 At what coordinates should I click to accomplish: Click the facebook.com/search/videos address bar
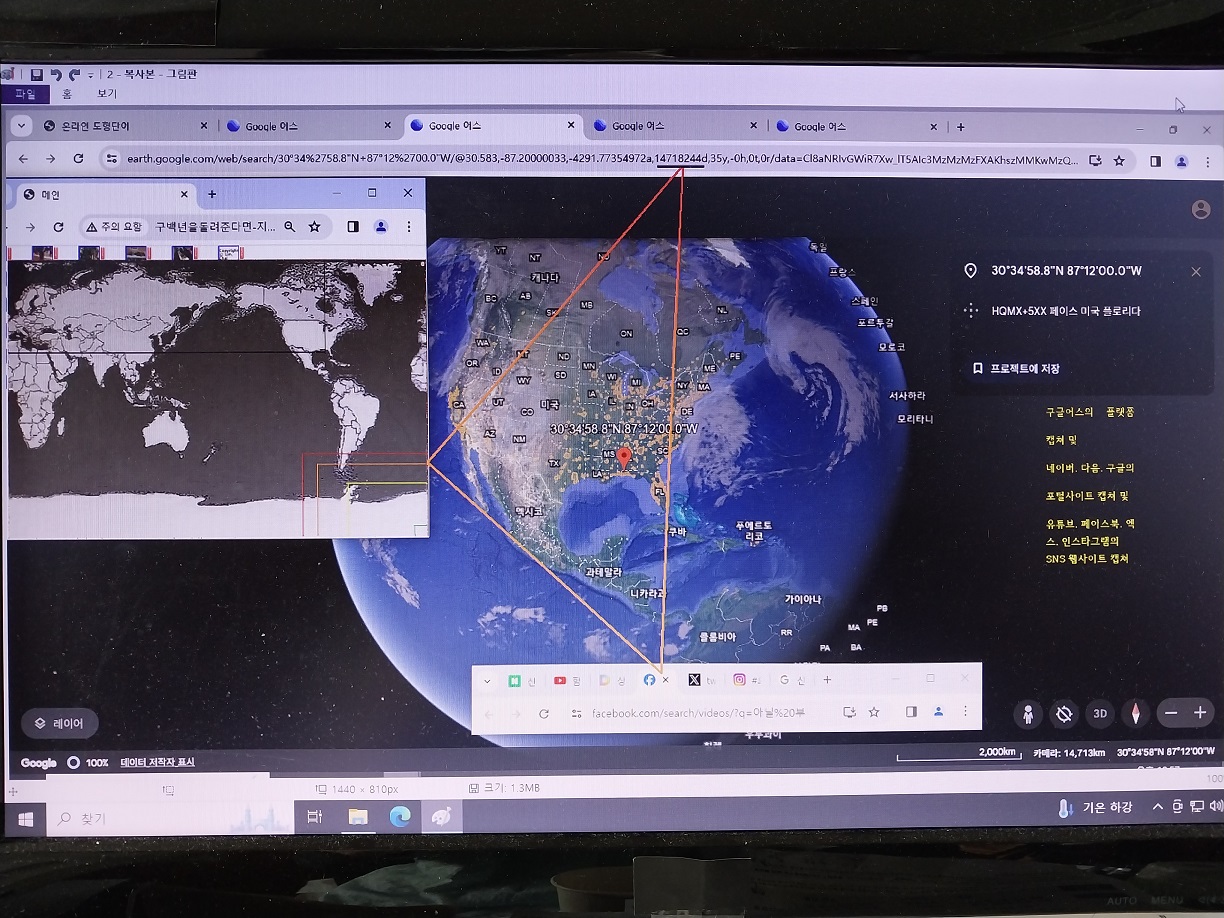point(700,712)
